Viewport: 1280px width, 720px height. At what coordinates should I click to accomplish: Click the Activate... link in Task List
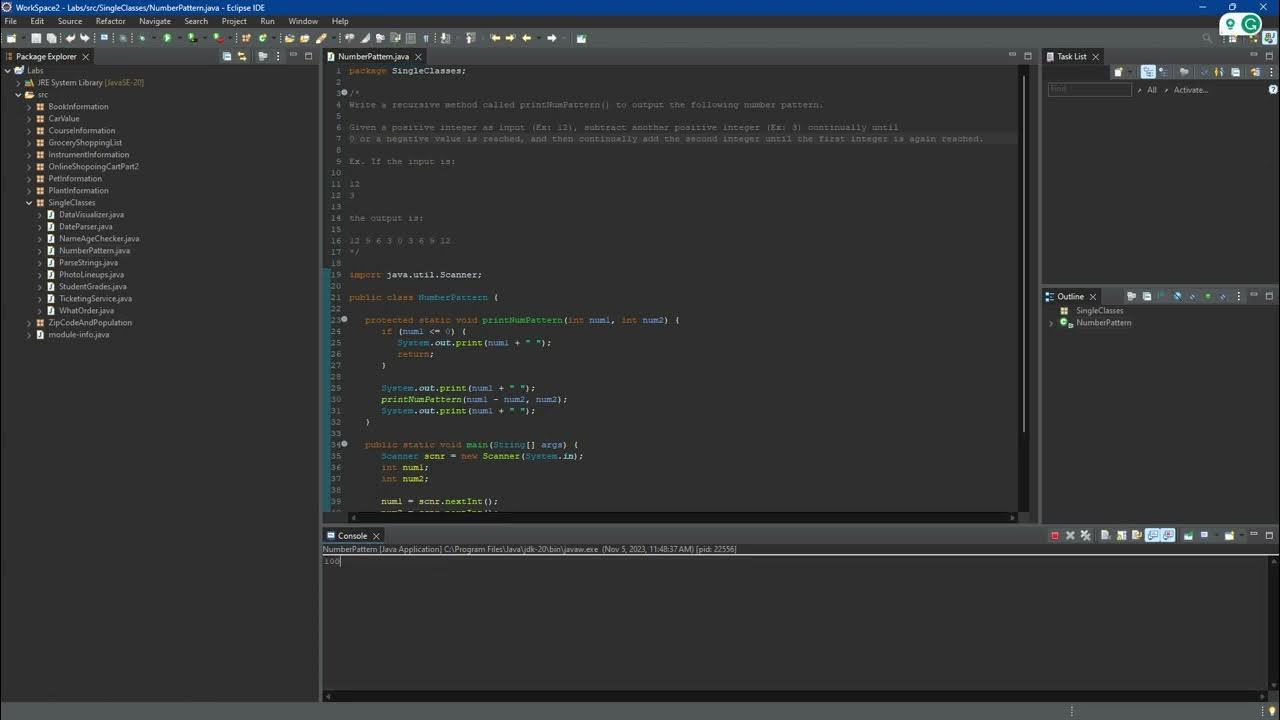click(1191, 90)
